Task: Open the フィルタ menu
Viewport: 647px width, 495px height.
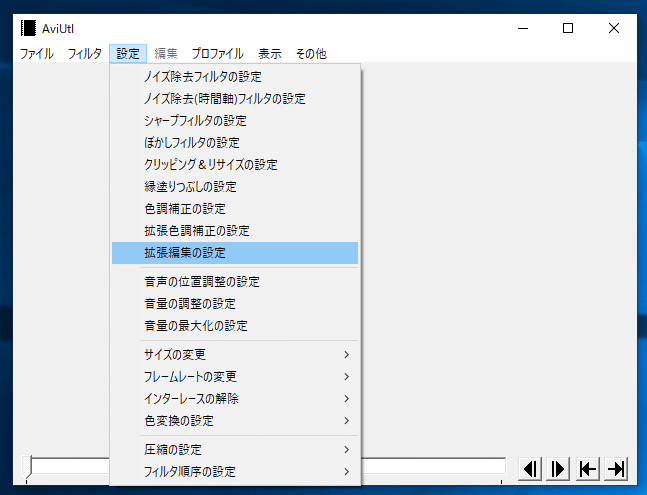Action: (x=85, y=54)
